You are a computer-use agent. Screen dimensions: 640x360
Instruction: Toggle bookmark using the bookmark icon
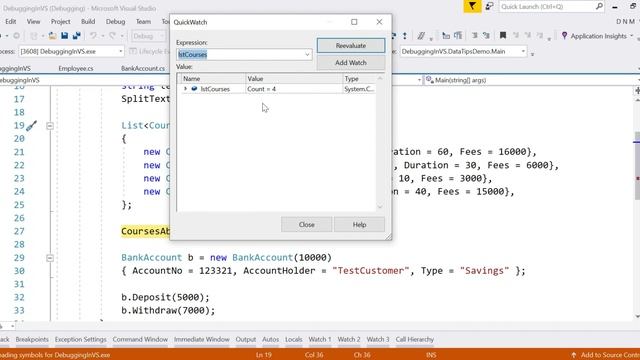(x=503, y=36)
